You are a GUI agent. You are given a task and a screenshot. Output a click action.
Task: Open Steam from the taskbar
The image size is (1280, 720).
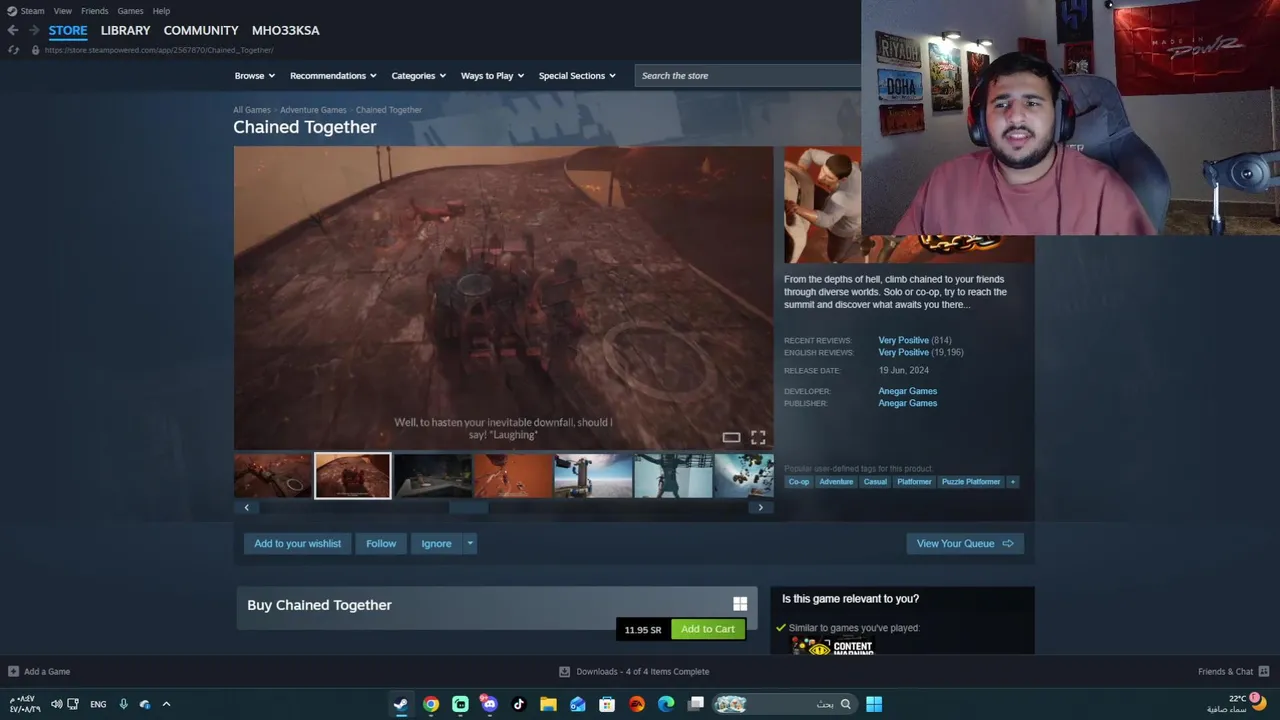(x=400, y=704)
